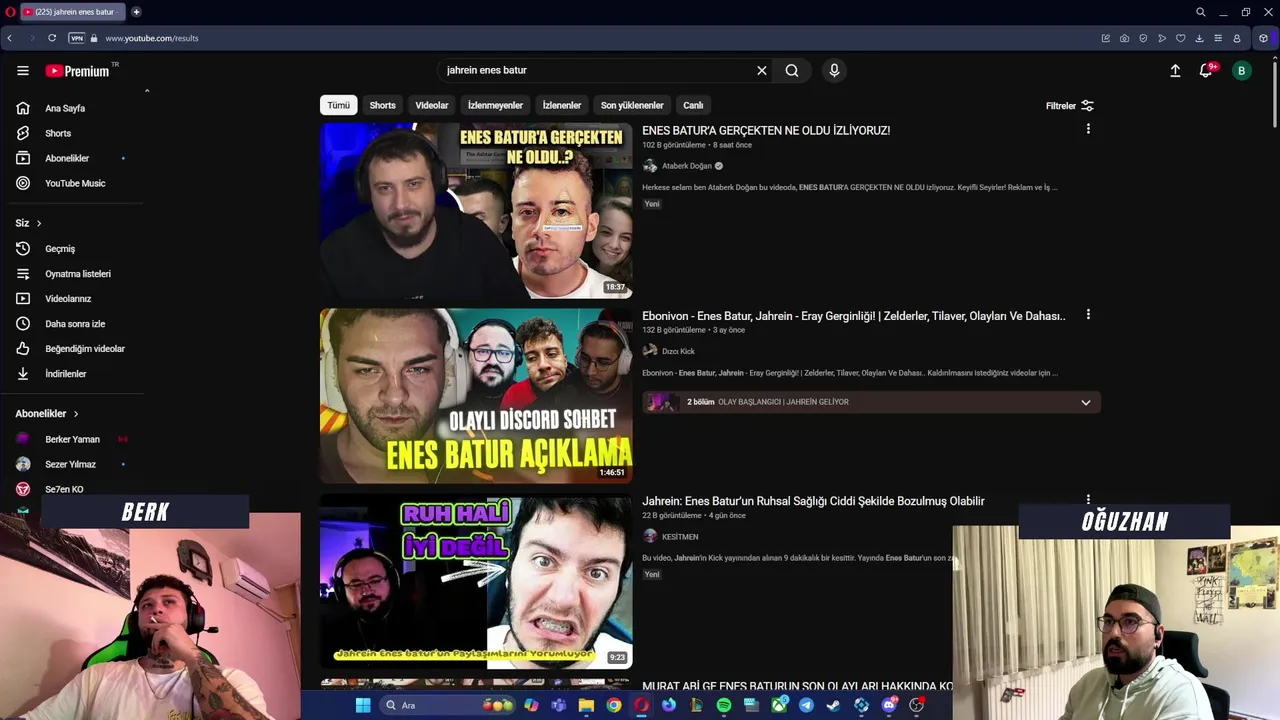The height and width of the screenshot is (720, 1280).
Task: Open more options for Ataberk Doğan video
Action: pos(1088,129)
